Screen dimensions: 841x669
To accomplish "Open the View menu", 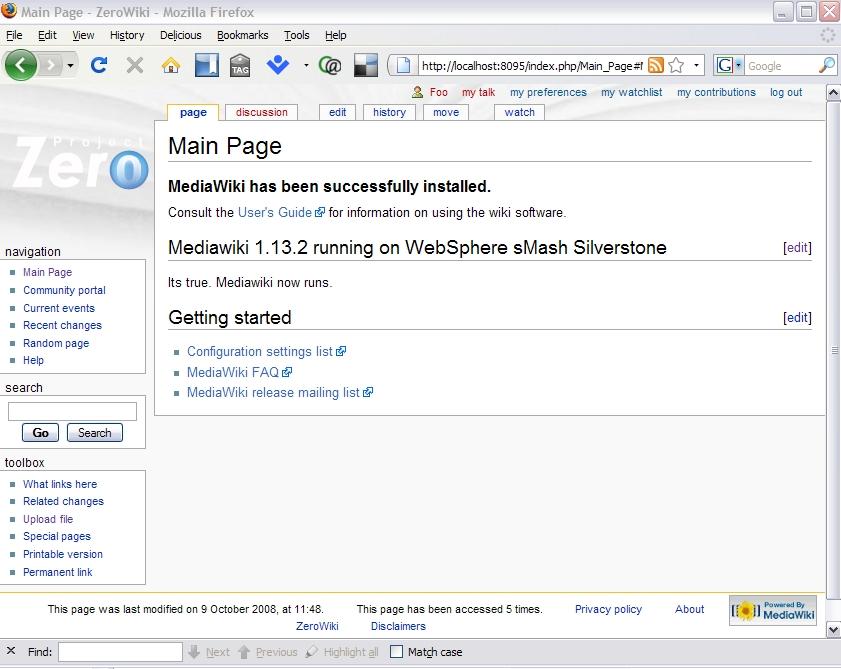I will pyautogui.click(x=83, y=35).
